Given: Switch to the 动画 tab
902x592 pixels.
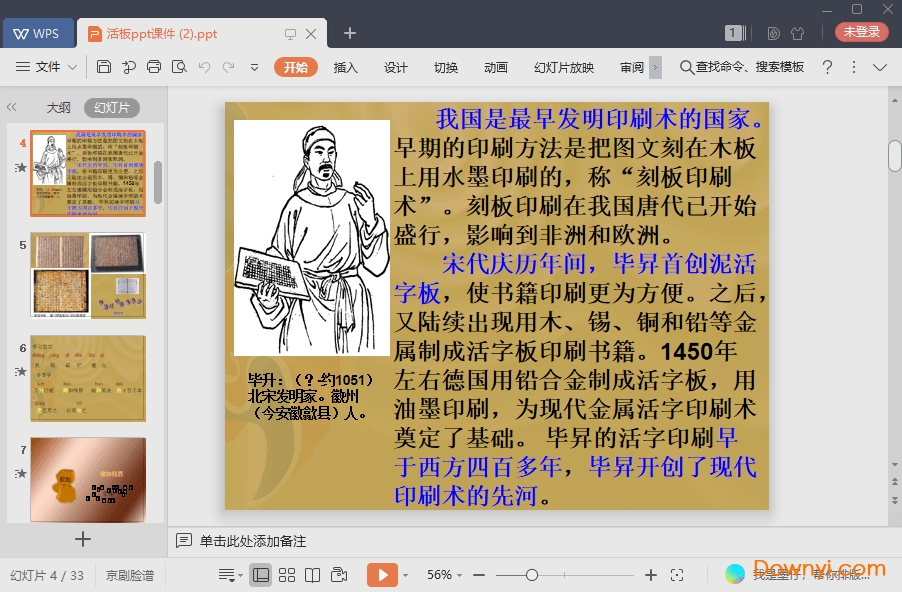Looking at the screenshot, I should click(496, 67).
